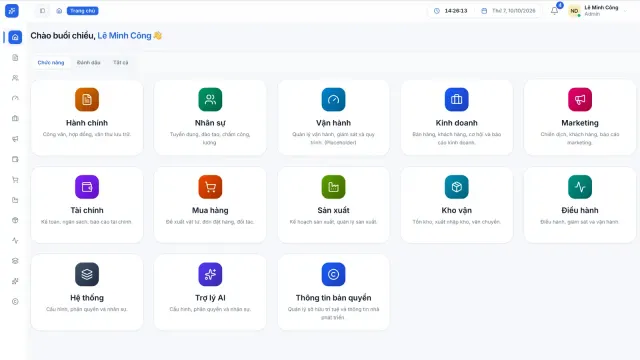
Task: Click the Thứ 7 date text
Action: tap(513, 11)
